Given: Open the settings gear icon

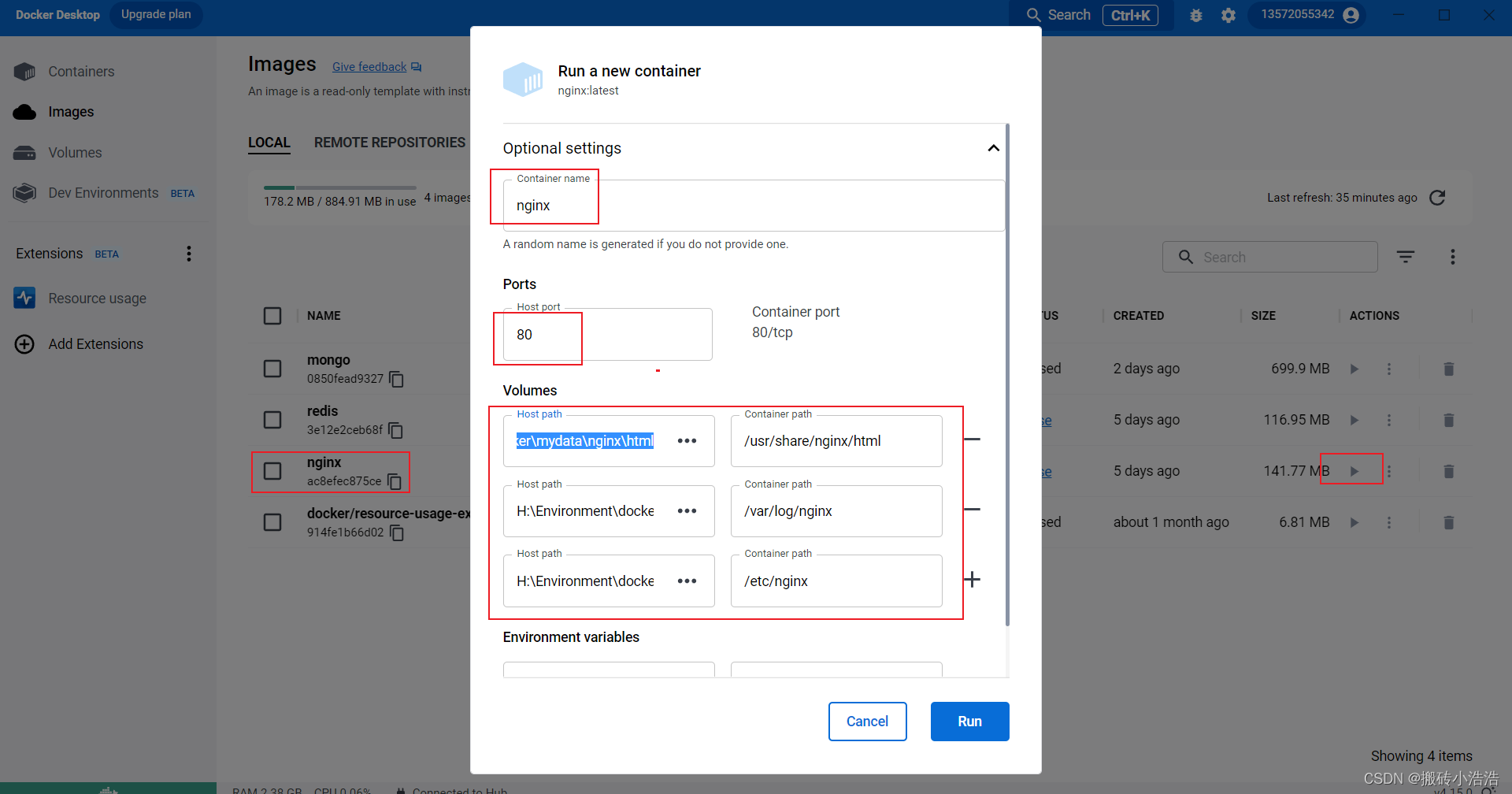Looking at the screenshot, I should (x=1228, y=15).
